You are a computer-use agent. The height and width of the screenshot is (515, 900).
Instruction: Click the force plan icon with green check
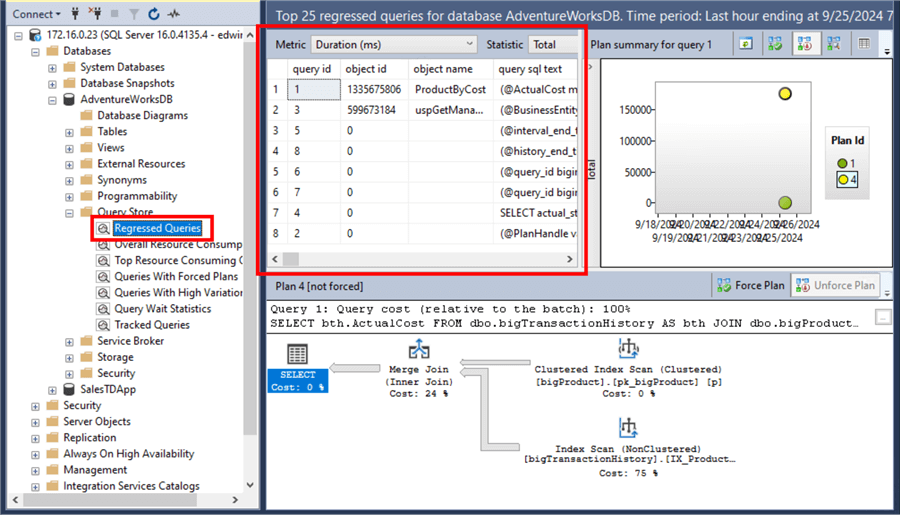775,44
